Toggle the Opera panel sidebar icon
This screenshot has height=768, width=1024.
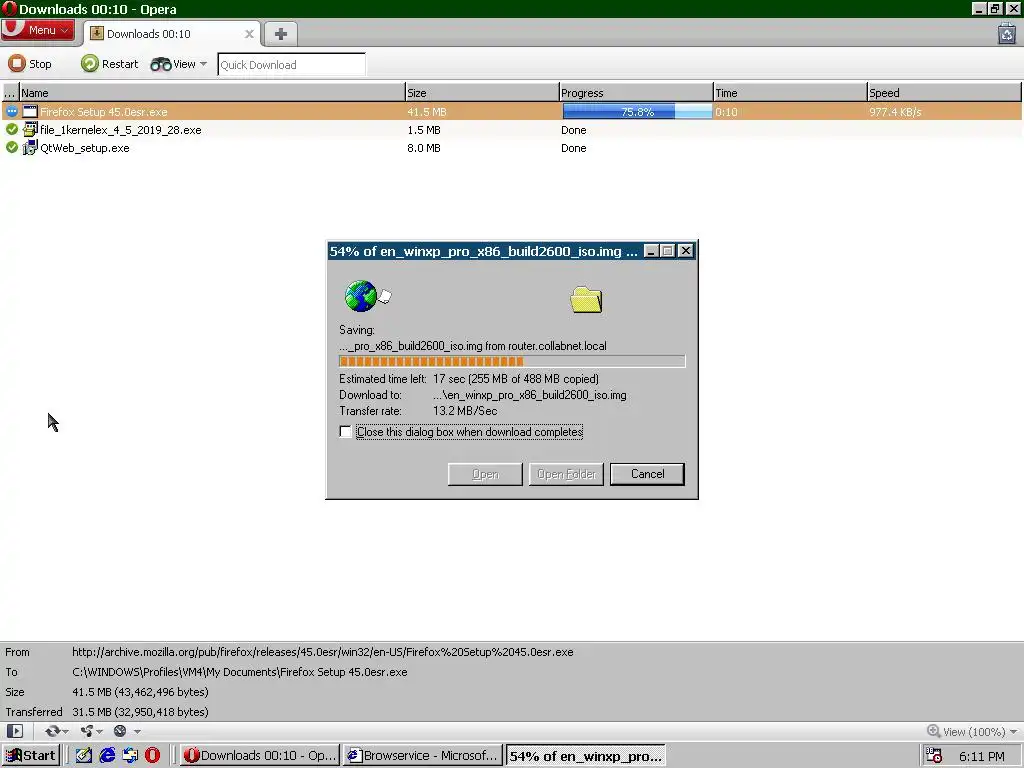click(x=14, y=731)
